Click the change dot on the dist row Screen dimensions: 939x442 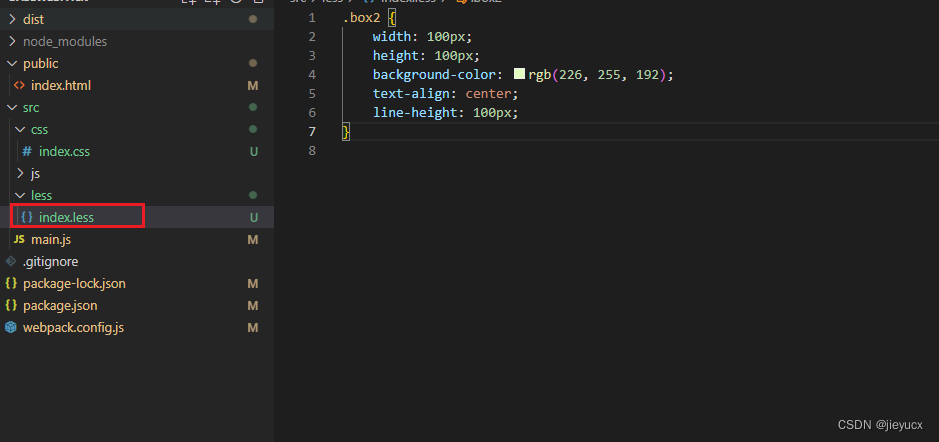point(253,19)
